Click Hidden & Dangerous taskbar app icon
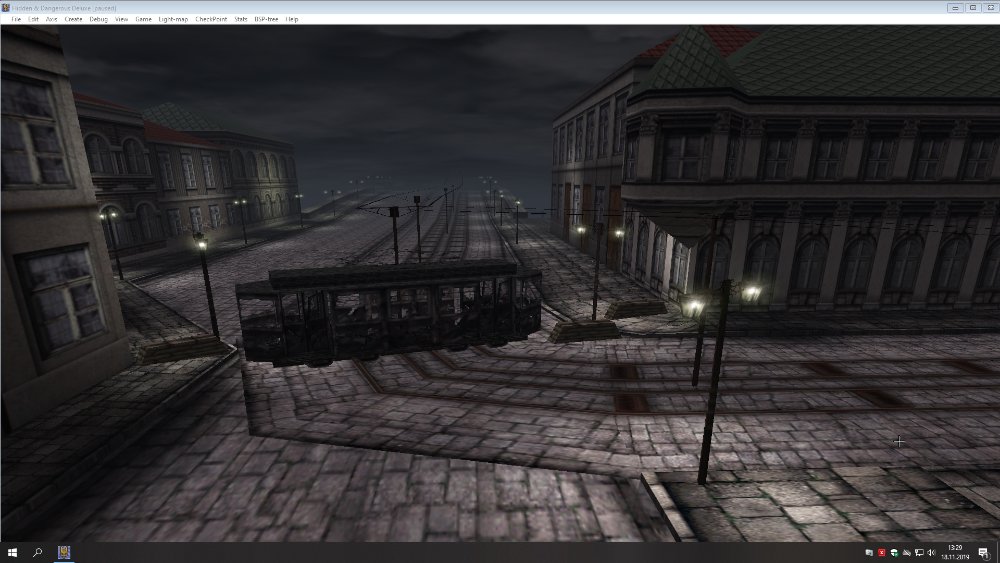1000x563 pixels. coord(64,552)
